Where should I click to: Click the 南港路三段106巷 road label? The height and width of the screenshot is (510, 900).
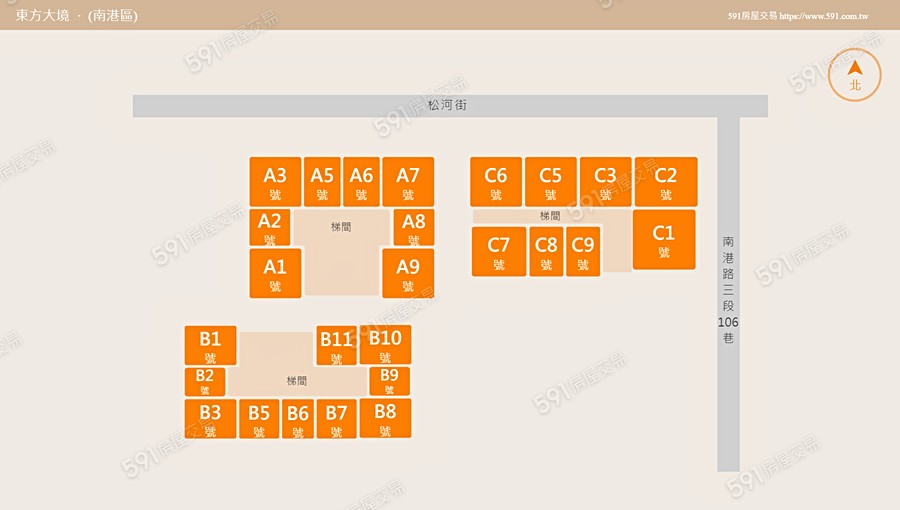tap(728, 291)
